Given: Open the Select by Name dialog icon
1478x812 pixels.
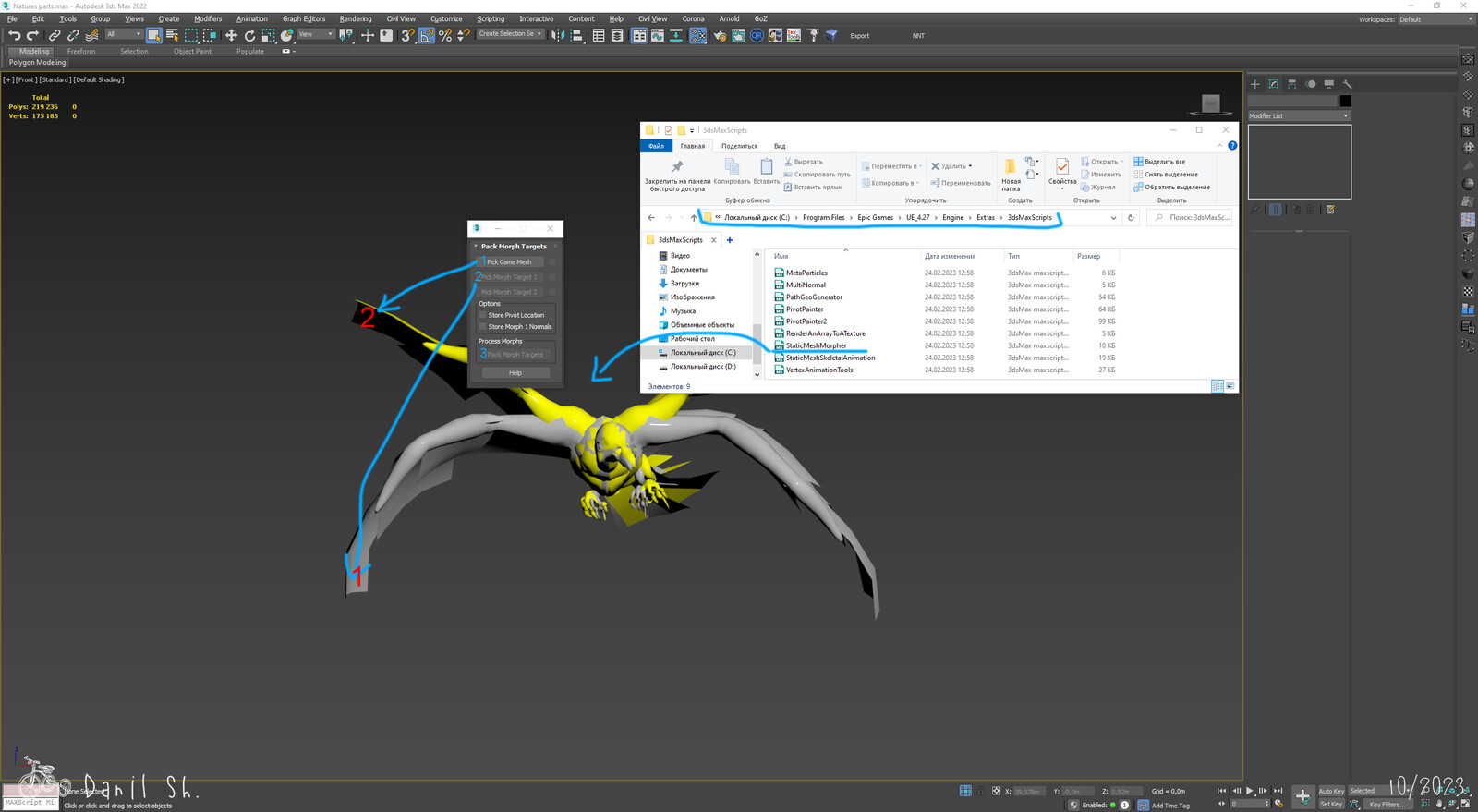Looking at the screenshot, I should (x=172, y=35).
